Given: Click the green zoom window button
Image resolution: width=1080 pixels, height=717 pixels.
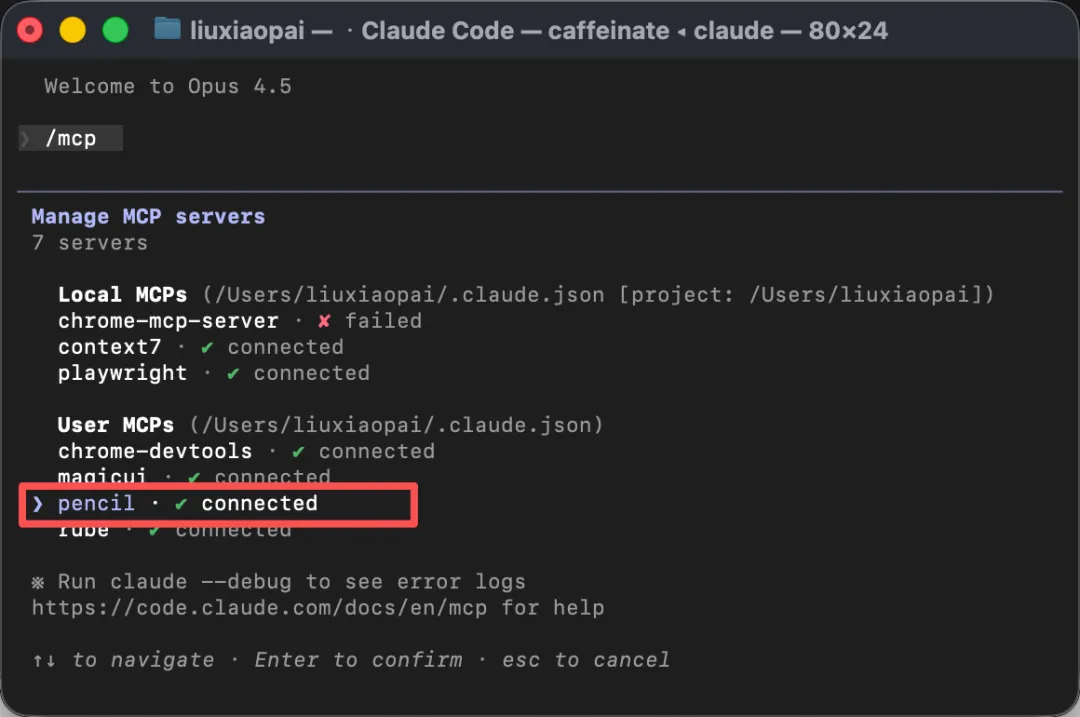Looking at the screenshot, I should [115, 30].
